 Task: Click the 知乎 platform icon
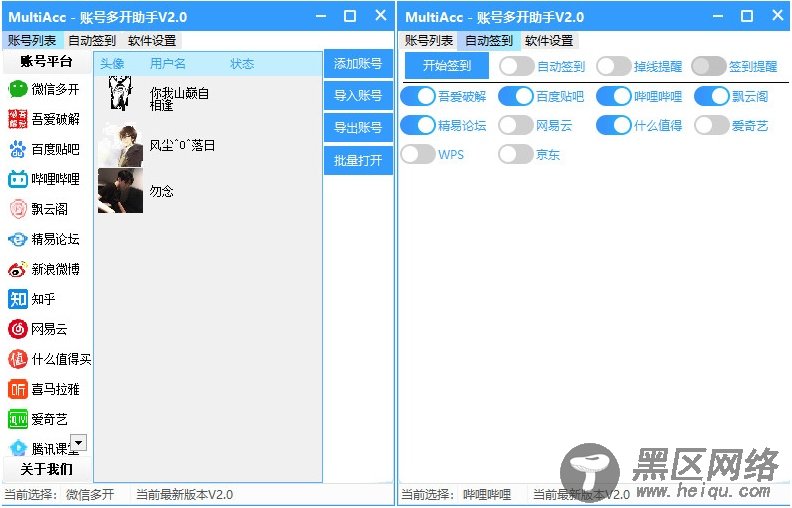pos(18,299)
